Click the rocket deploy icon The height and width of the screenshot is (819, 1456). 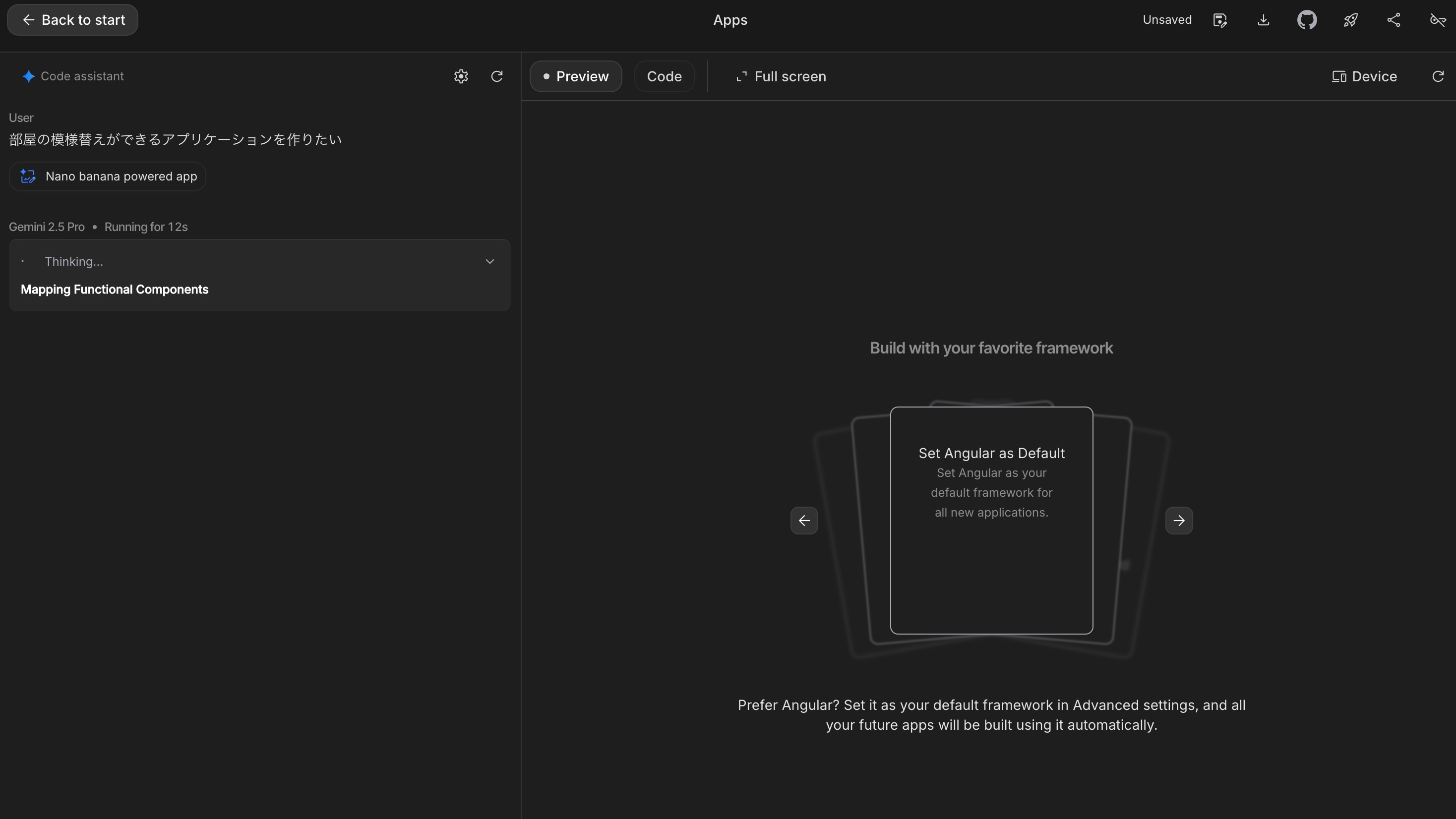click(1350, 20)
